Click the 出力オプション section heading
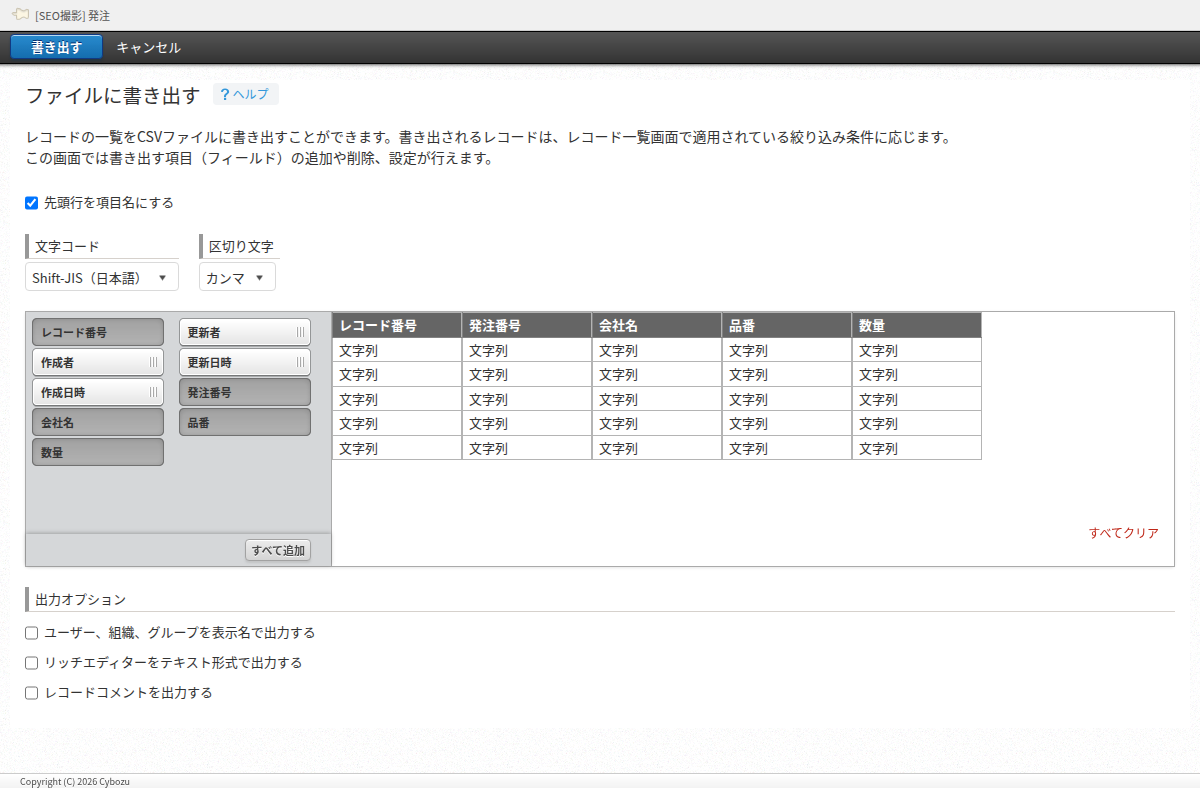 (x=81, y=600)
